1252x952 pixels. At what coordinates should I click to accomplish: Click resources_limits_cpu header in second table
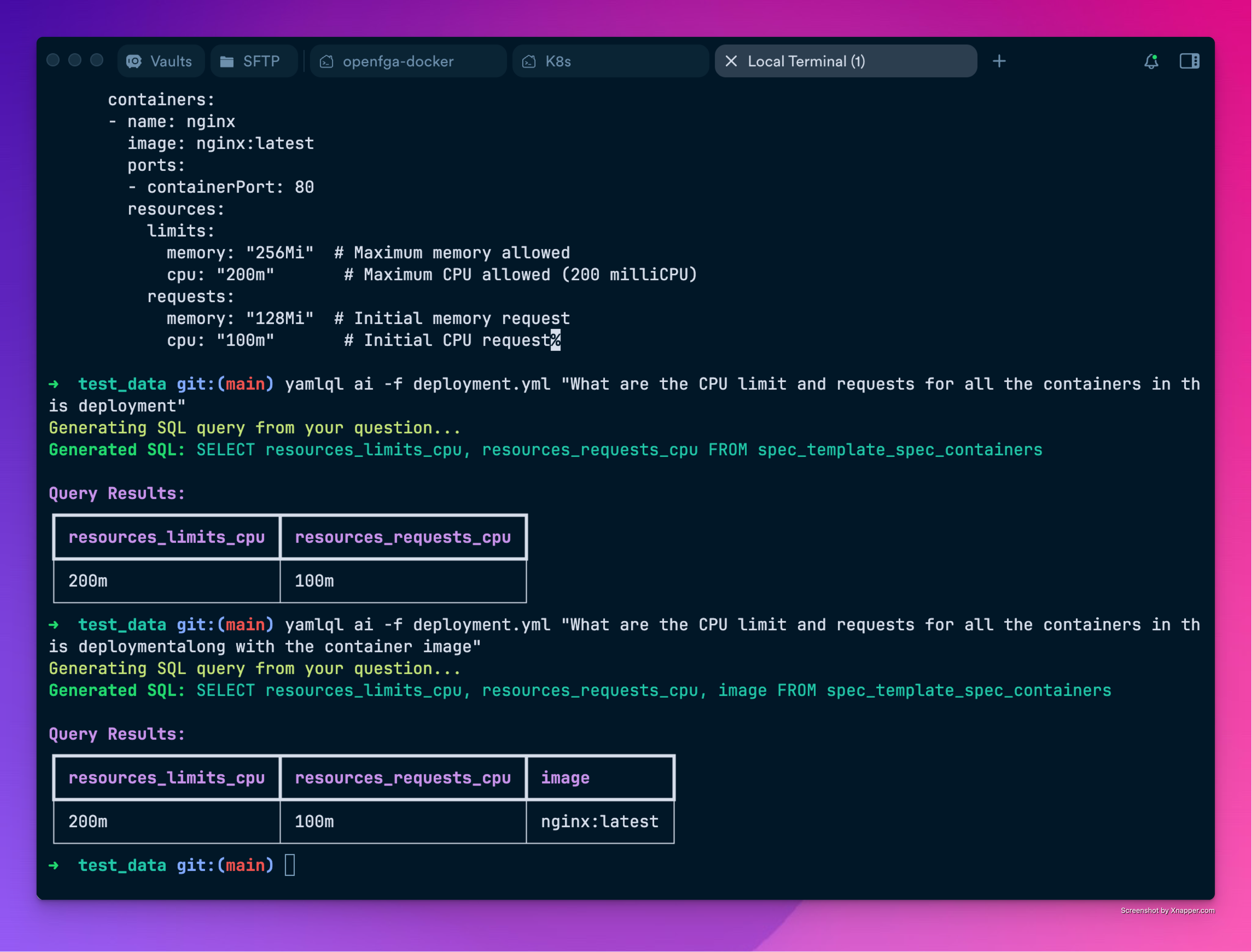tap(167, 778)
